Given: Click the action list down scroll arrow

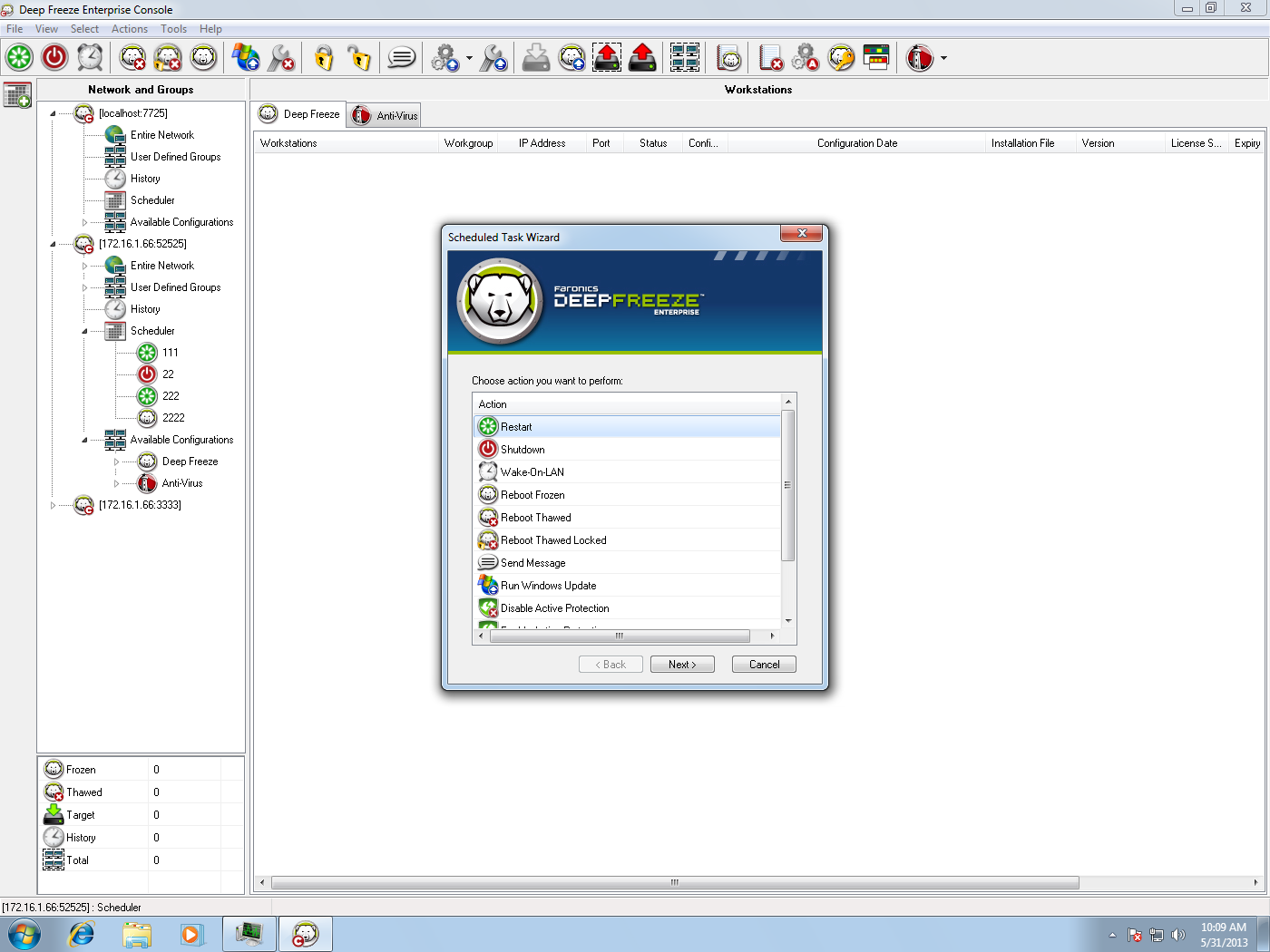Looking at the screenshot, I should pos(788,621).
